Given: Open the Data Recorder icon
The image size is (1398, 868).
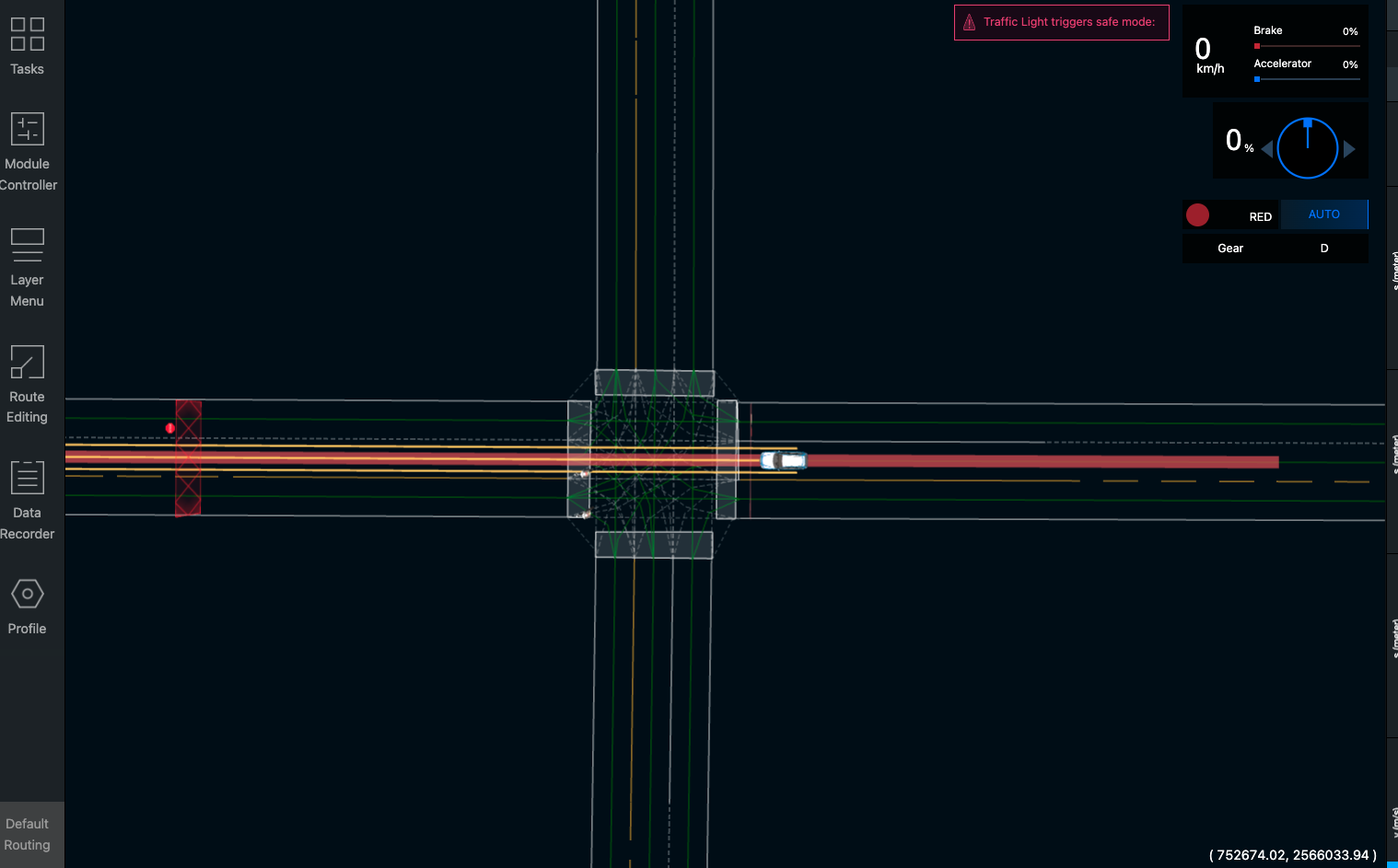Looking at the screenshot, I should [28, 478].
